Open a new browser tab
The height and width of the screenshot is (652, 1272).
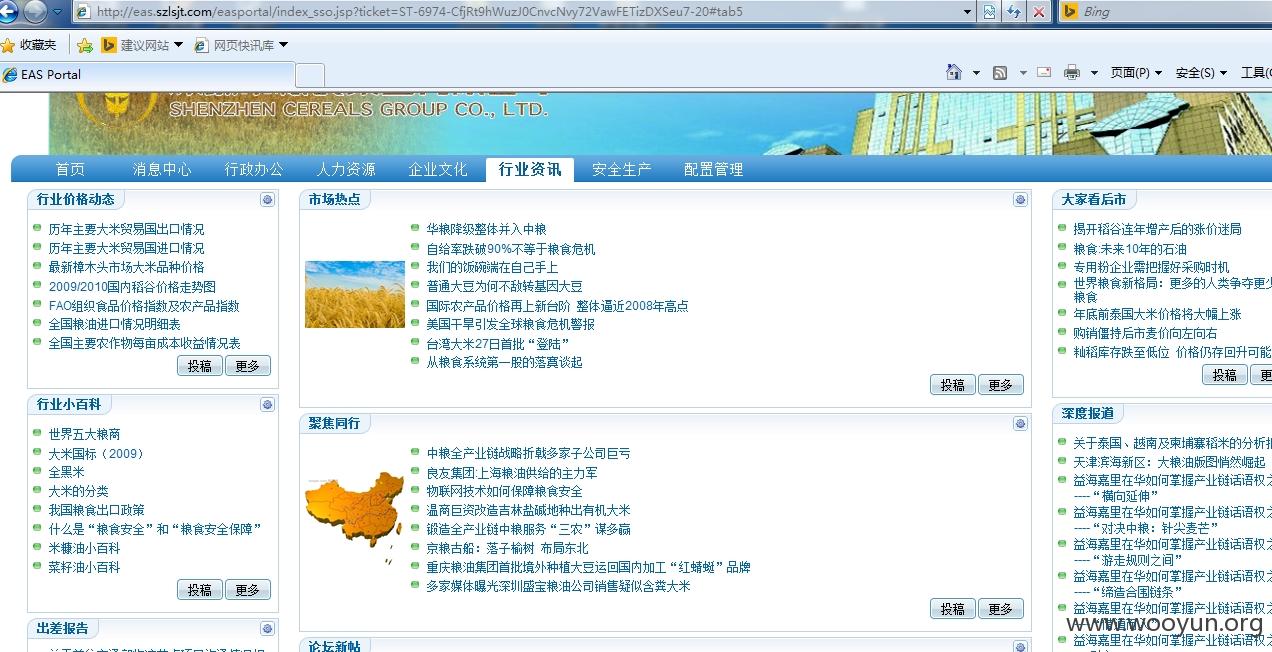pos(310,75)
